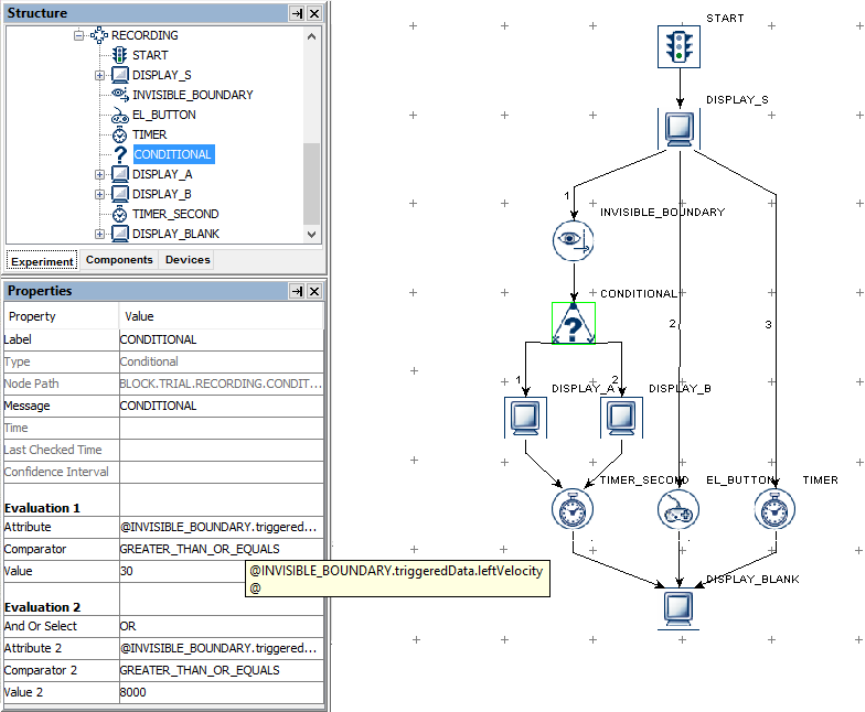Close the Structure panel
The image size is (865, 712).
click(x=314, y=13)
